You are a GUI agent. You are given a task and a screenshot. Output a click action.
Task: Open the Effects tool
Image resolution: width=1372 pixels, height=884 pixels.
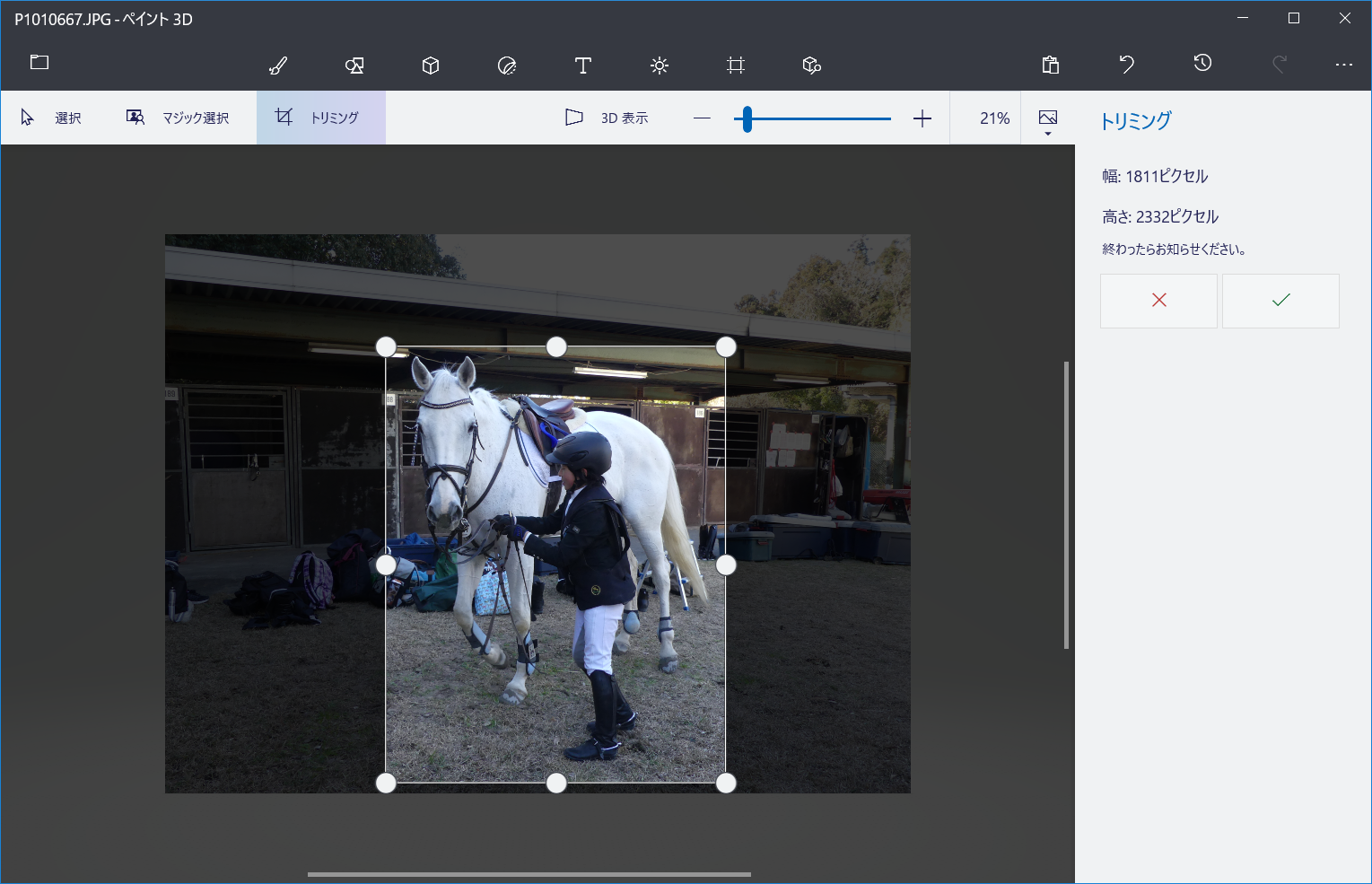point(660,66)
